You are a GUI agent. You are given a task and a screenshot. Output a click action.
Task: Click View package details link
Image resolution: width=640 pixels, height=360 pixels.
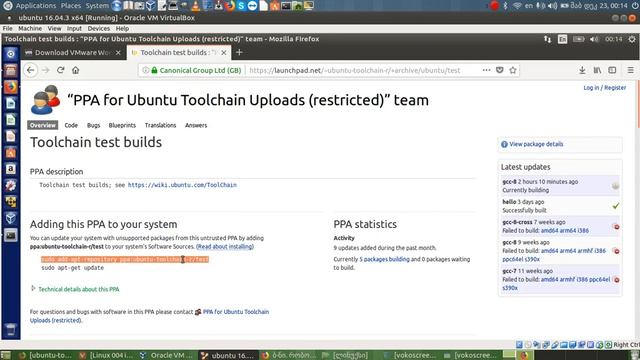click(x=536, y=144)
